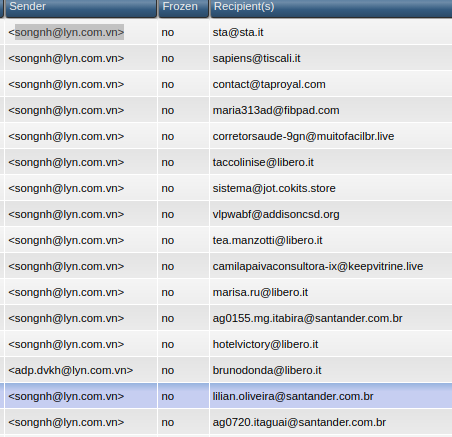The image size is (452, 437).
Task: Select recipient sta@sta.it
Action: pos(238,32)
